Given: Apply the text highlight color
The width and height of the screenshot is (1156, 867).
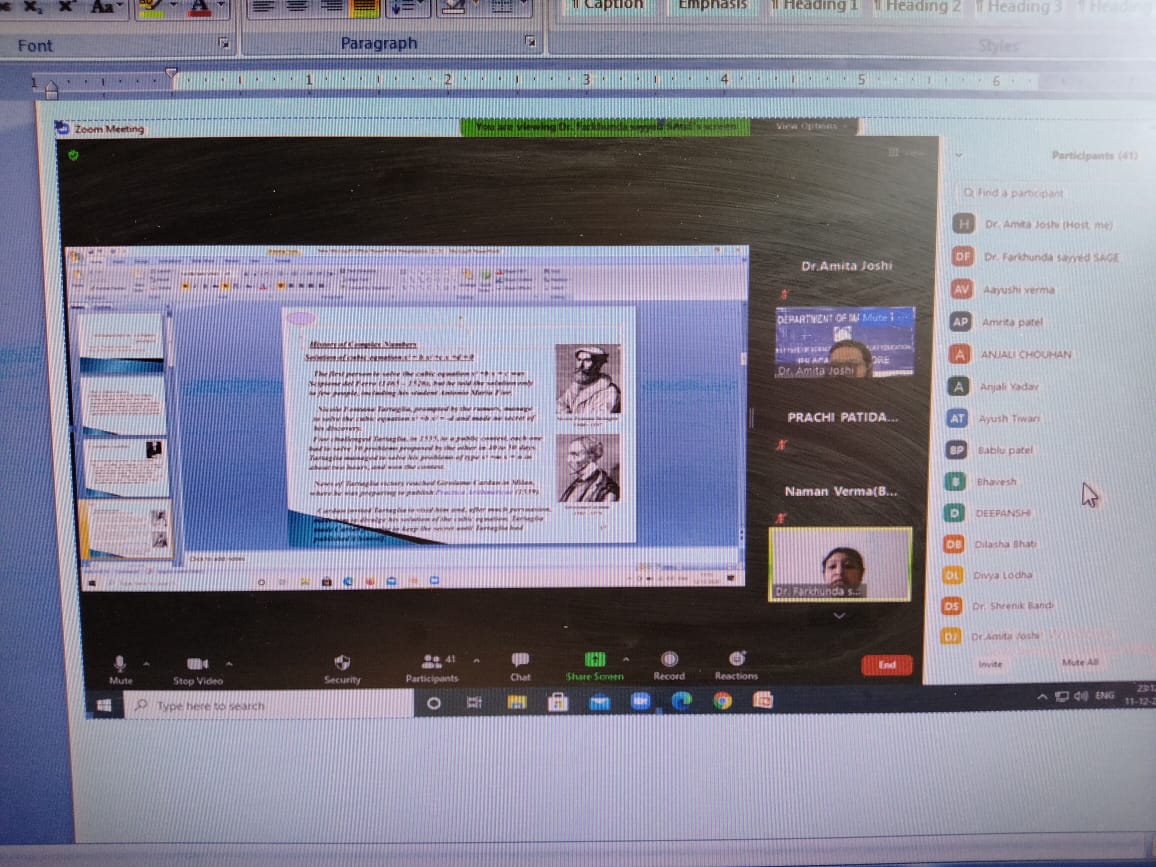Looking at the screenshot, I should pos(152,7).
